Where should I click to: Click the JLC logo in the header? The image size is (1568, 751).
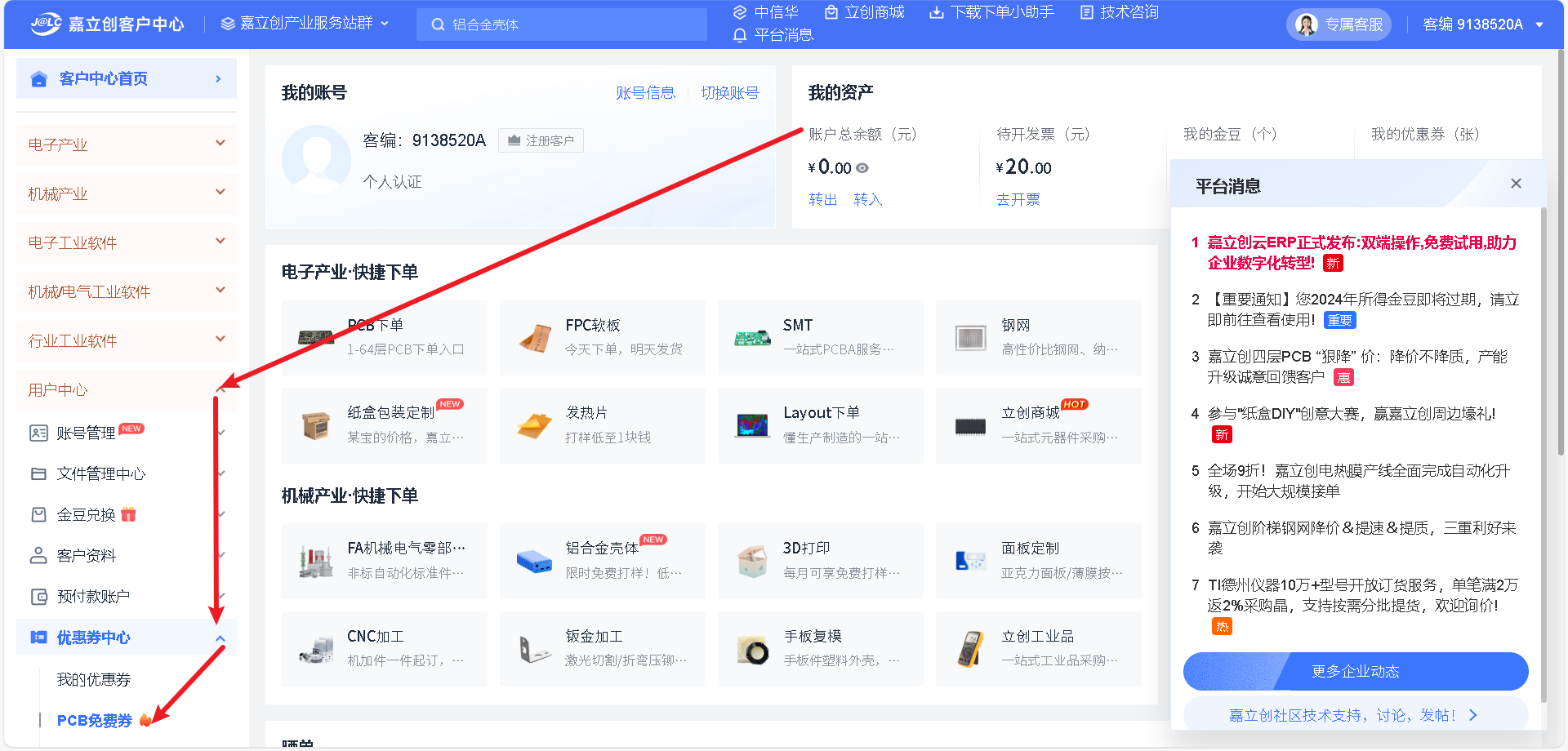(x=46, y=24)
